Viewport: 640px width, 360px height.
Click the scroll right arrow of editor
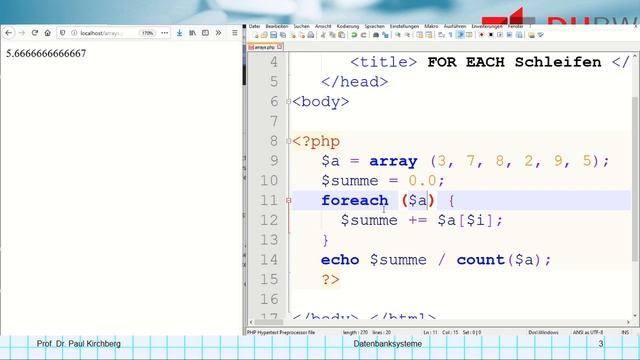(629, 322)
